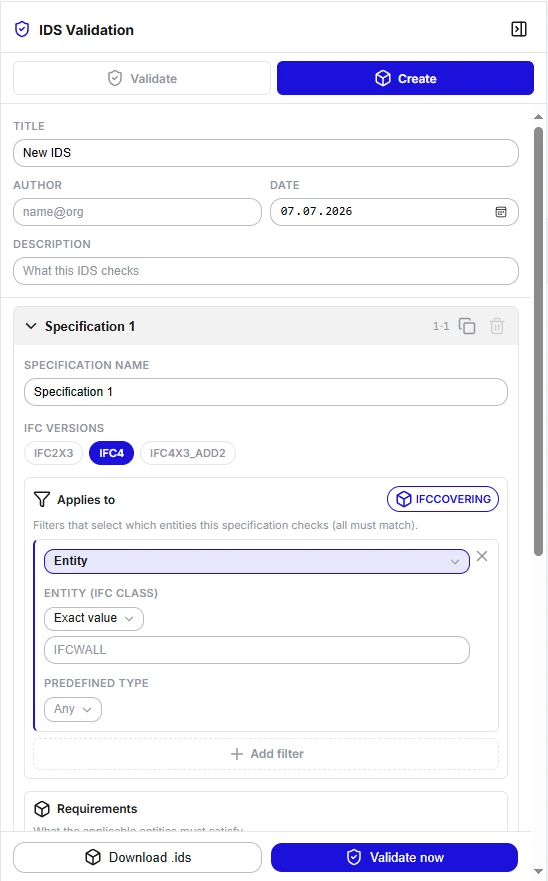The width and height of the screenshot is (548, 881).
Task: Click Validate now button
Action: tap(394, 857)
